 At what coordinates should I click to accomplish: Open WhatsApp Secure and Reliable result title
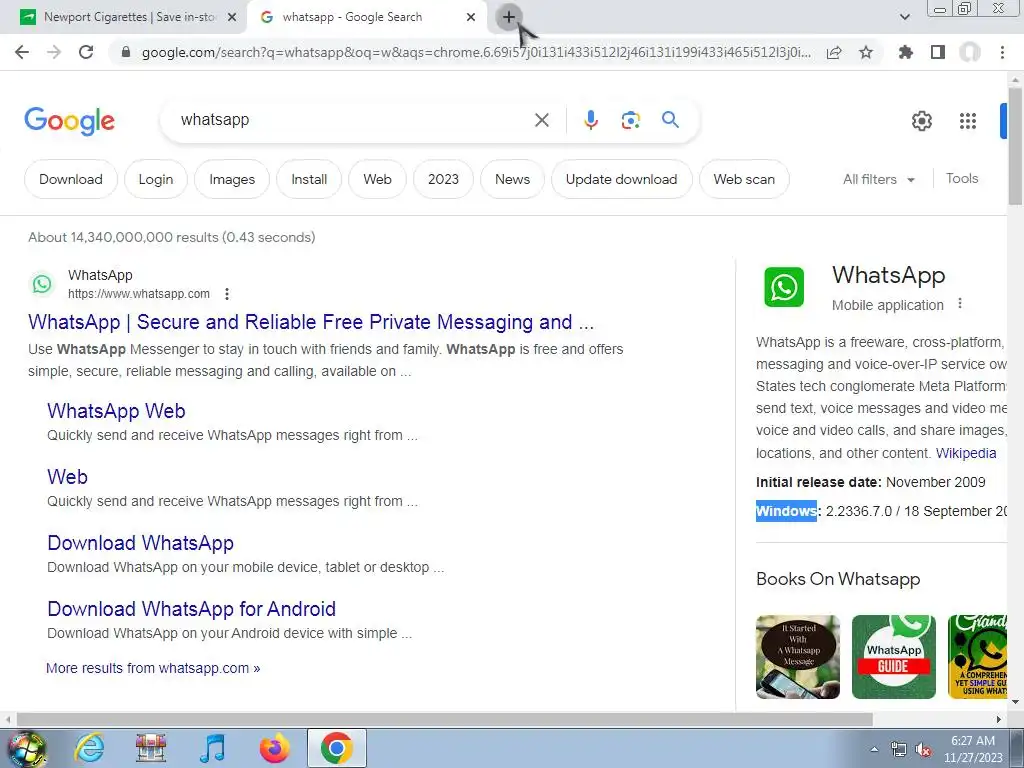tap(312, 322)
